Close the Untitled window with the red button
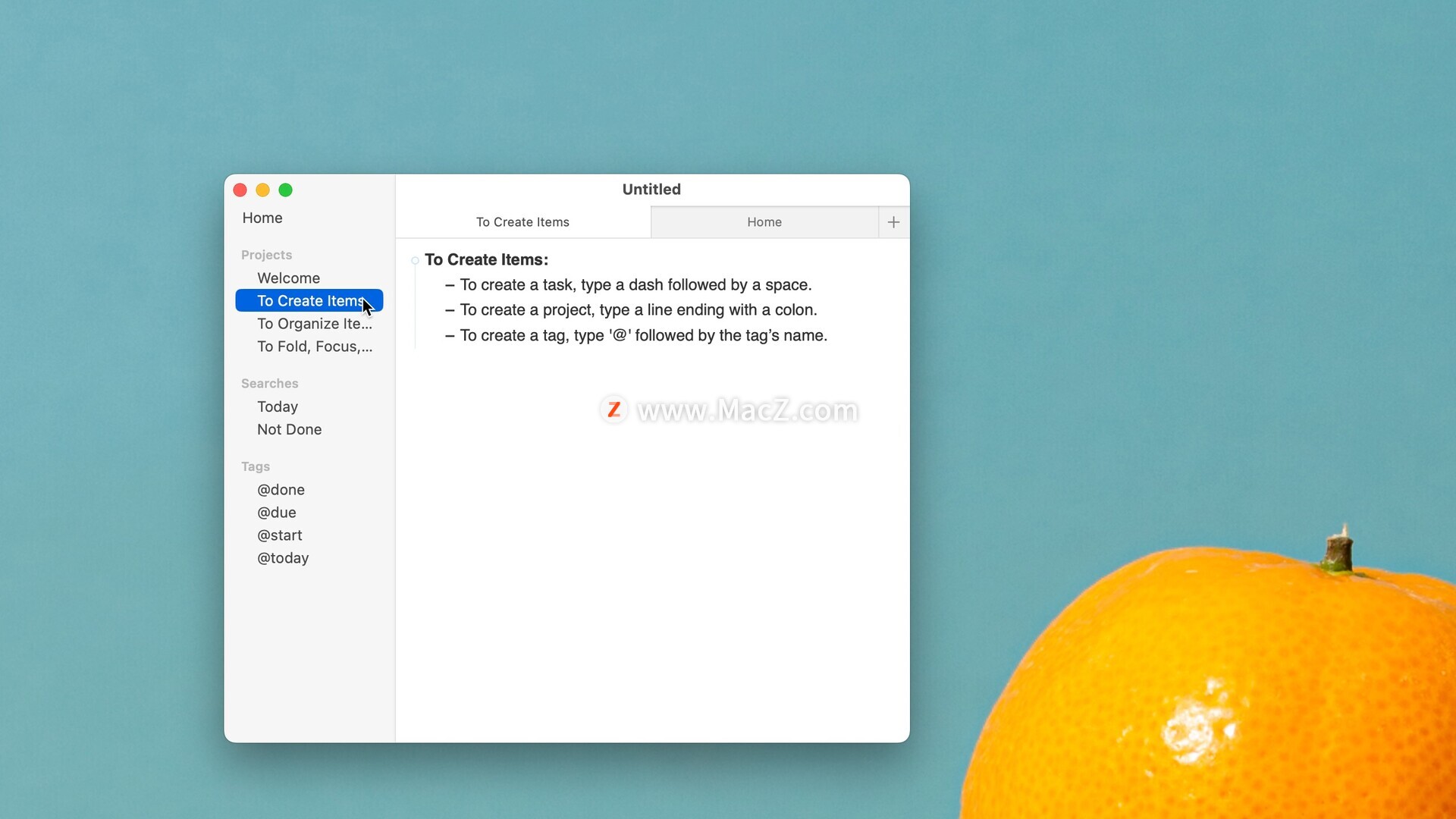This screenshot has width=1456, height=819. pyautogui.click(x=240, y=190)
